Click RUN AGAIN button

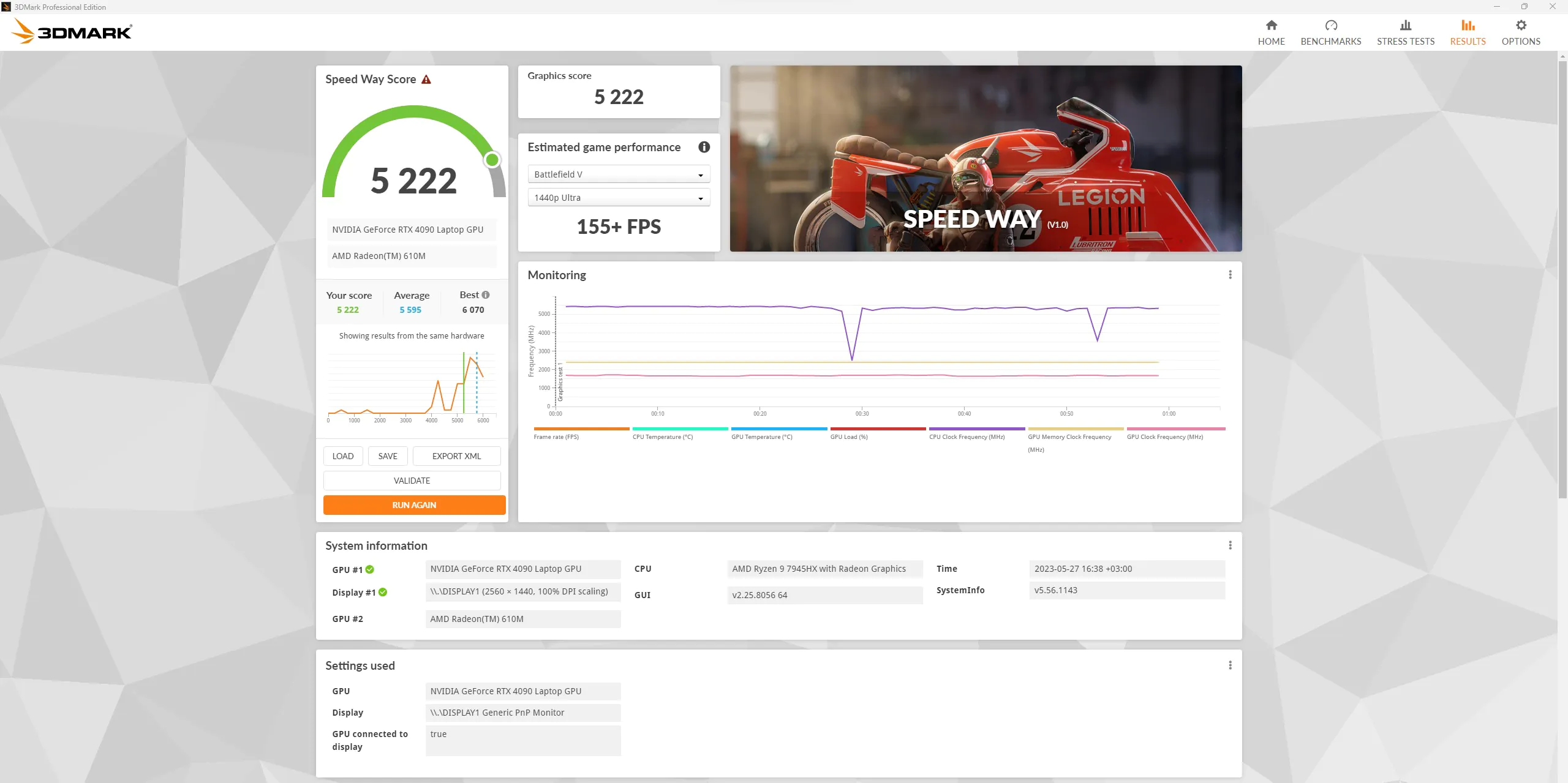tap(414, 505)
